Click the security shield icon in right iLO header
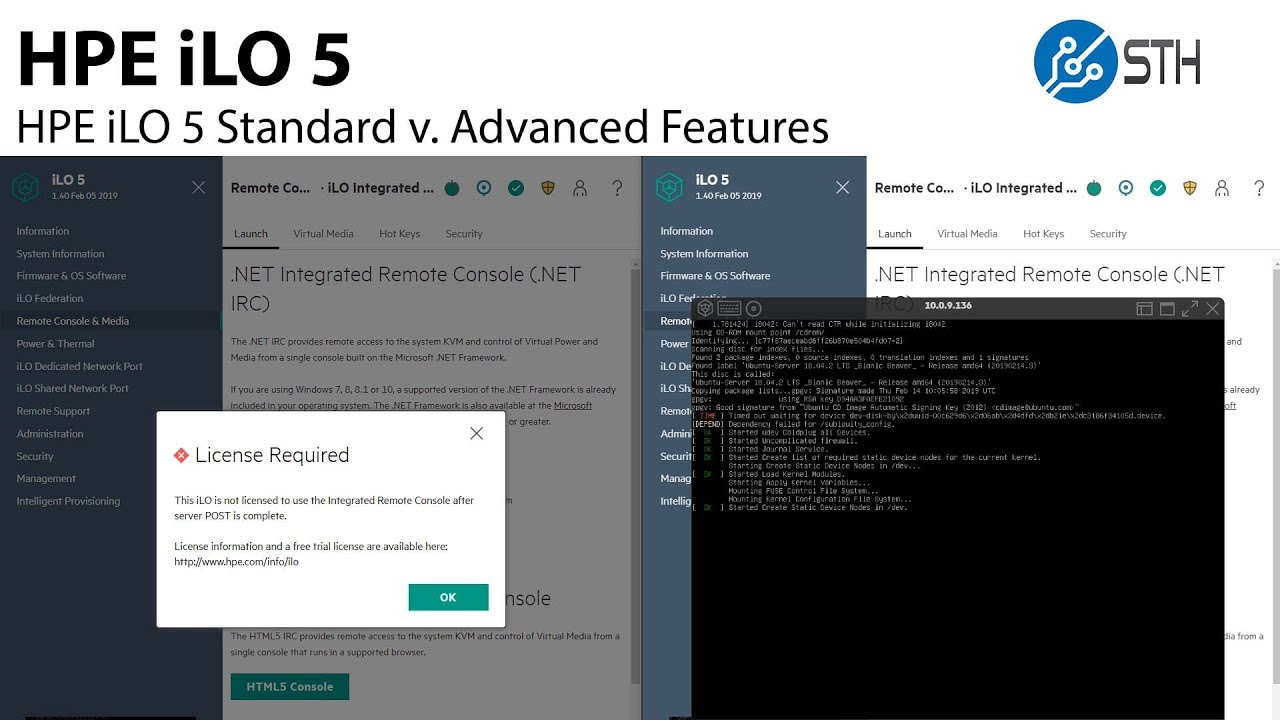 pyautogui.click(x=1189, y=188)
